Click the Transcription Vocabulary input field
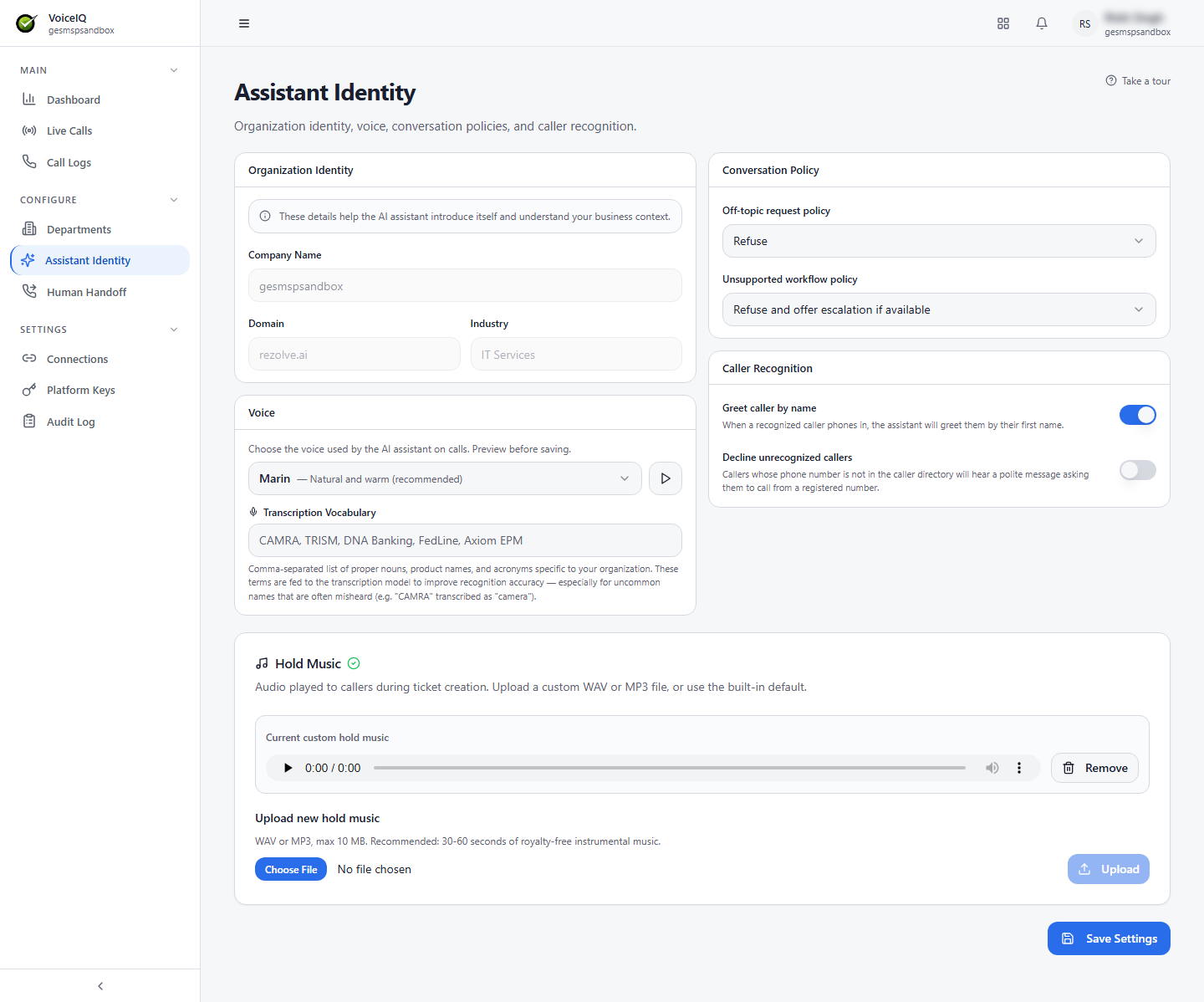Viewport: 1204px width, 1002px height. pos(465,540)
